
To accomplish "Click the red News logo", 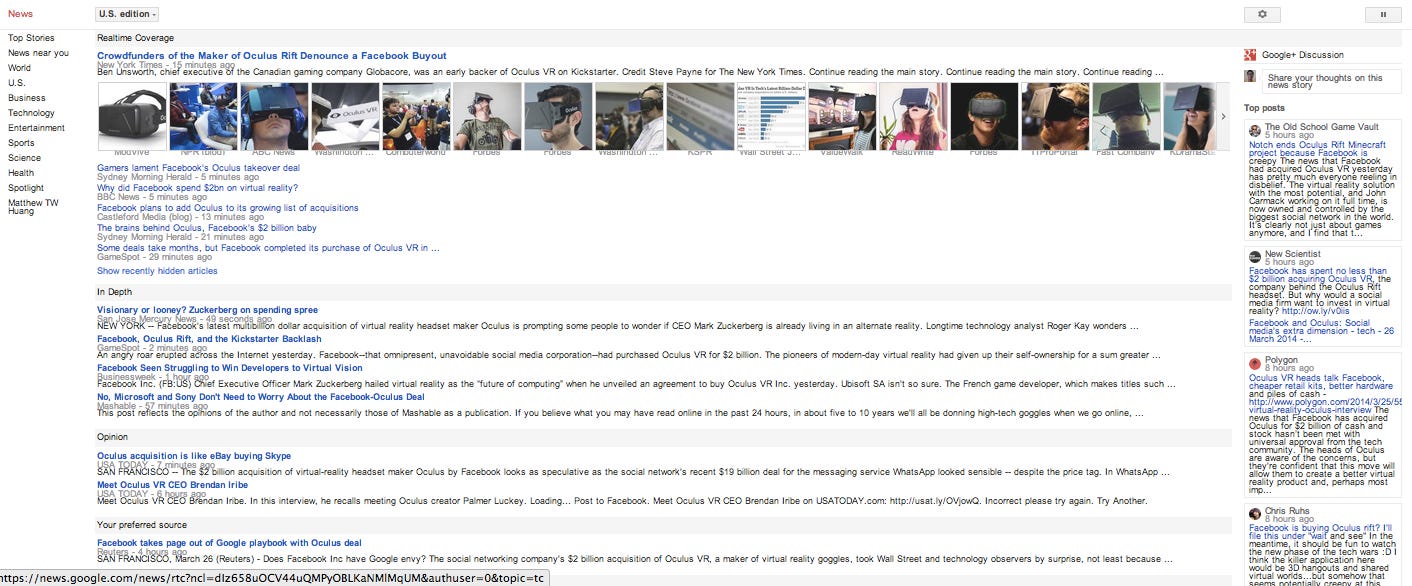I will coord(20,14).
